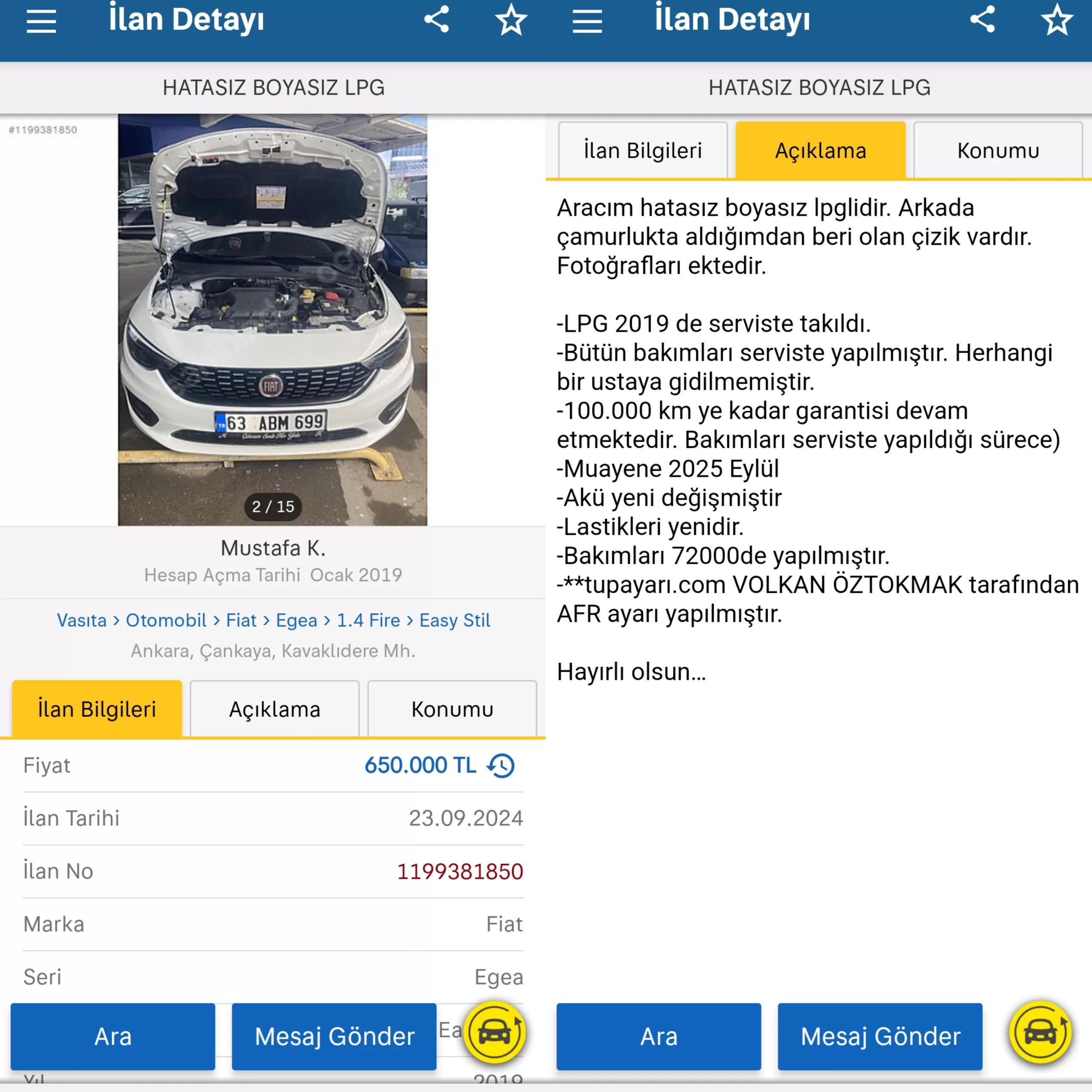Screen dimensions: 1092x1092
Task: Favorite listing with star on right screen
Action: (1057, 20)
